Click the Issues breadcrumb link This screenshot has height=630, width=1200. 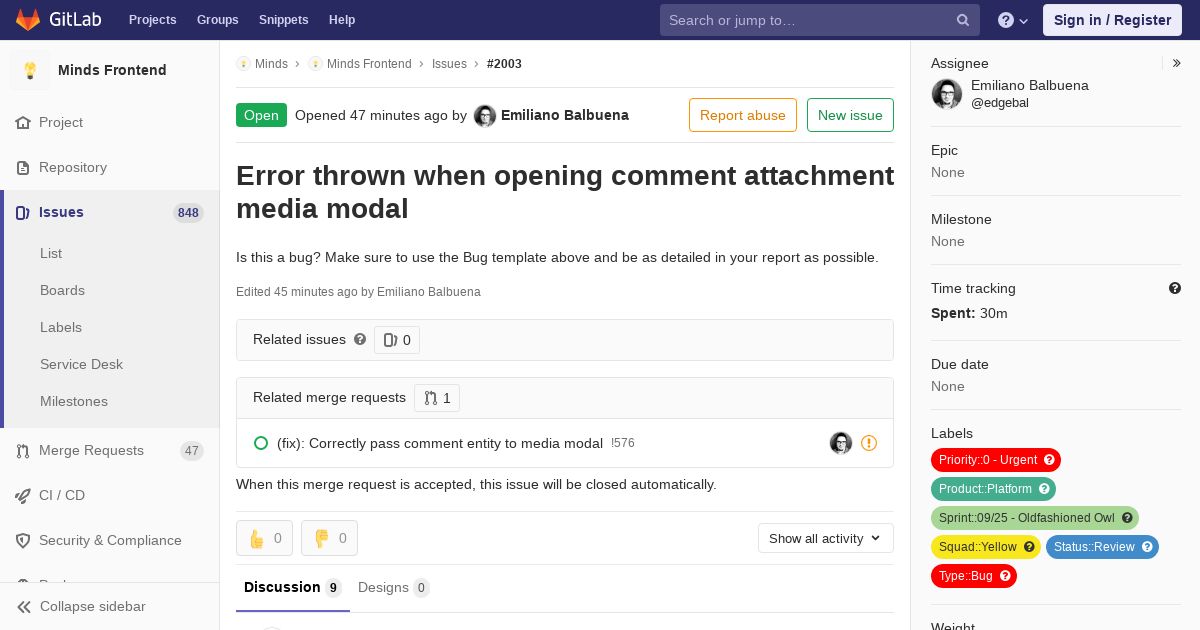(x=449, y=64)
